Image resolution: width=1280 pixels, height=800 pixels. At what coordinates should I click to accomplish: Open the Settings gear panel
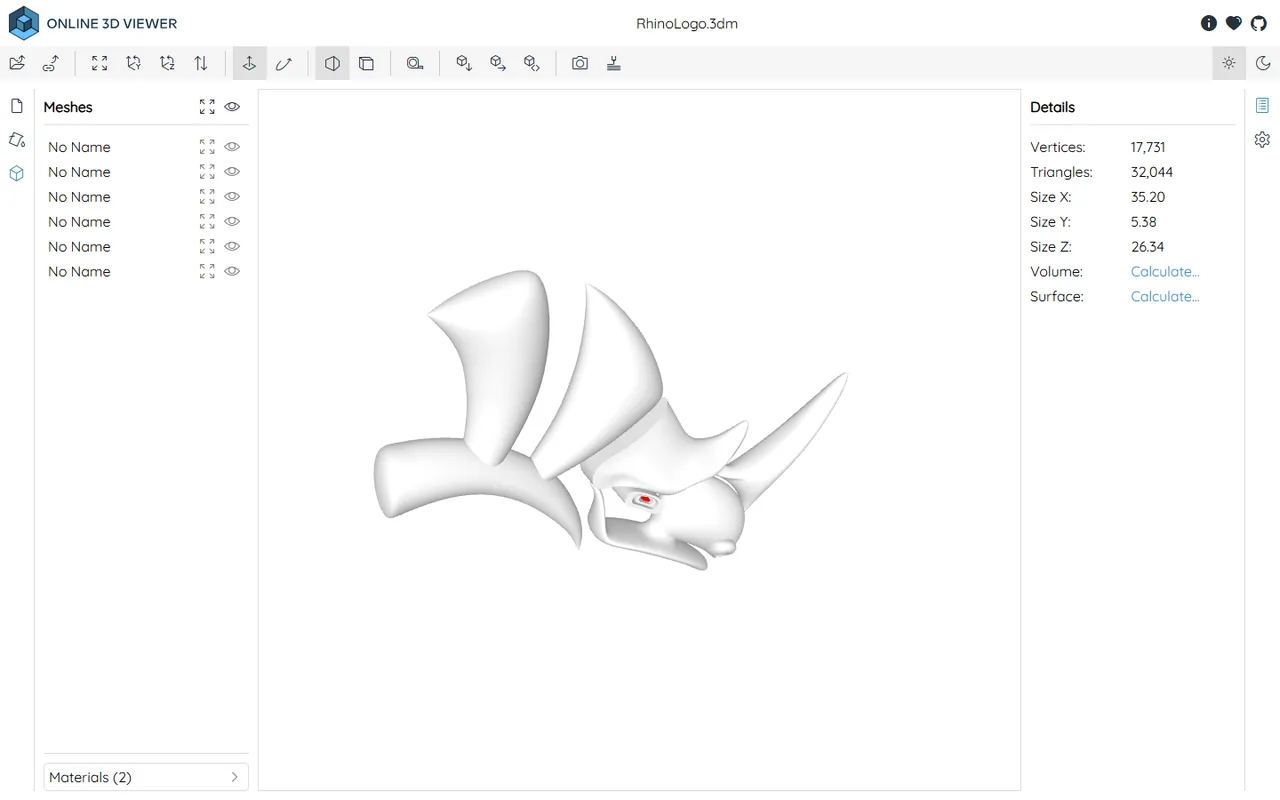point(1262,140)
